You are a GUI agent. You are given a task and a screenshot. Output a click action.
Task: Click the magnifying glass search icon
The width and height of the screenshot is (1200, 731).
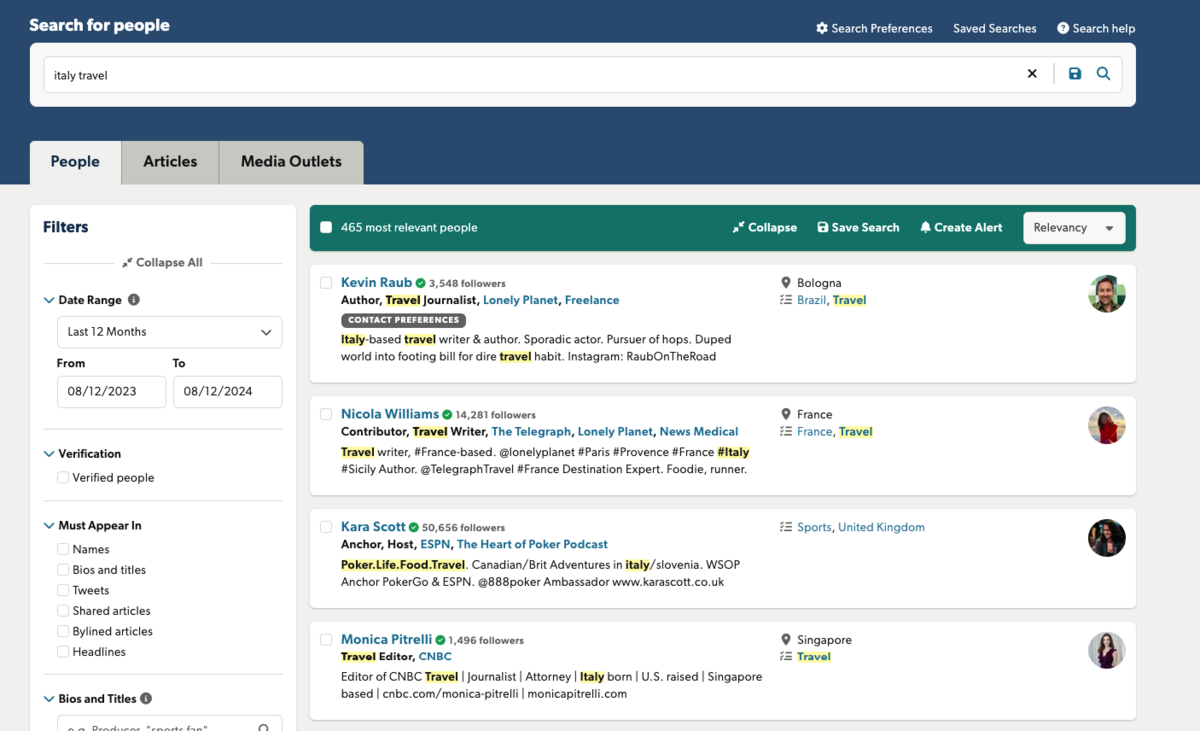pos(1103,74)
